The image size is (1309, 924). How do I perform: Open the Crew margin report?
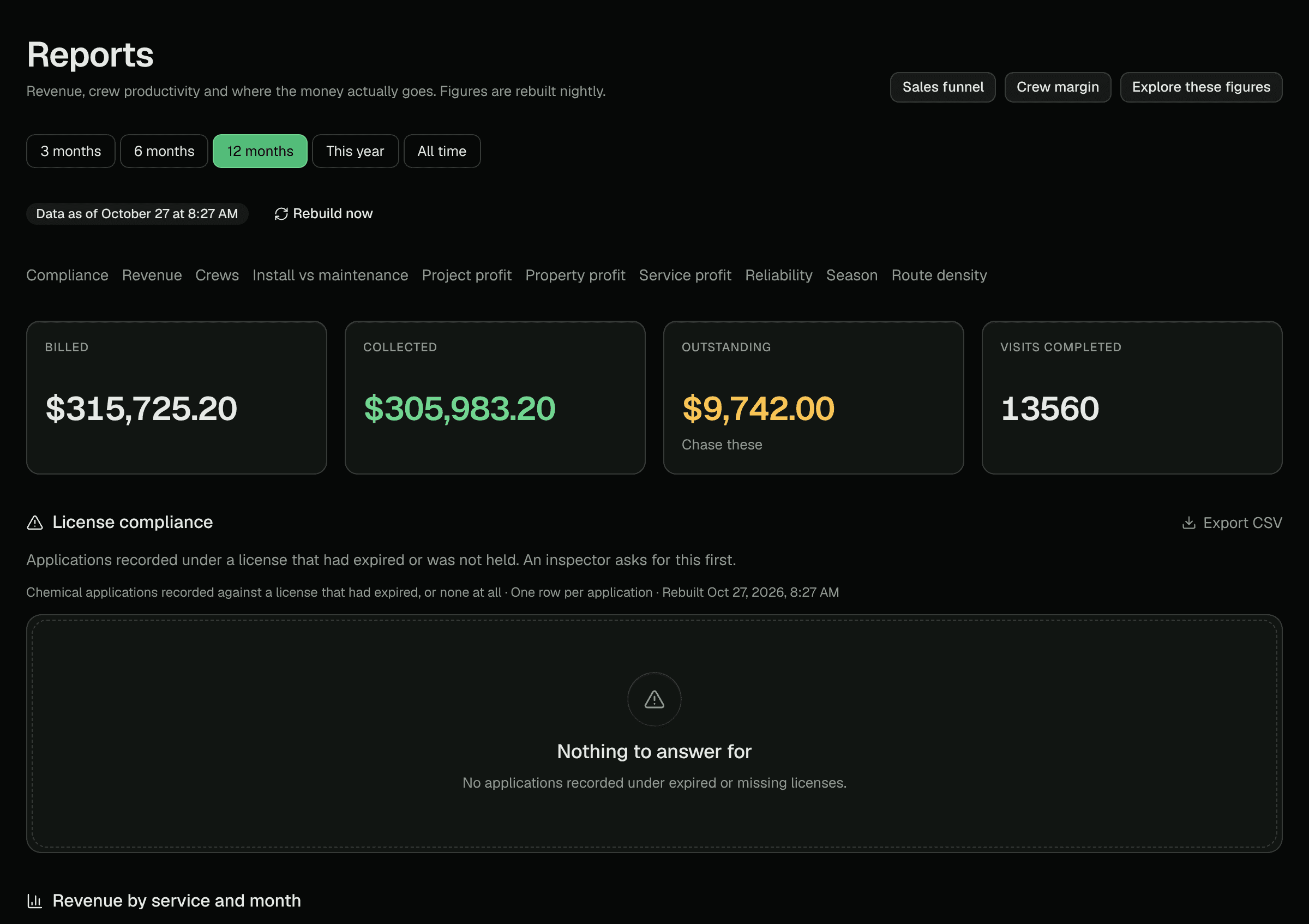[1058, 87]
